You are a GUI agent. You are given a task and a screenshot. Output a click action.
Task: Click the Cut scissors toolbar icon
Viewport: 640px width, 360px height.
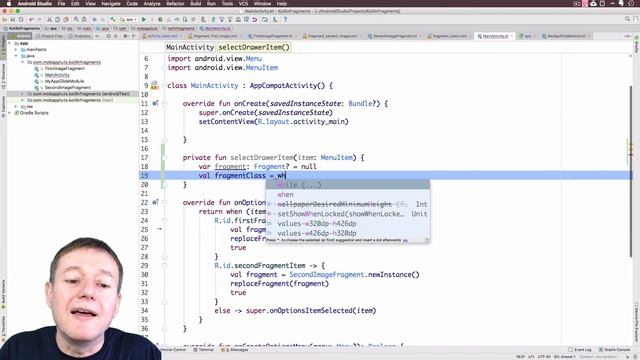(x=49, y=19)
